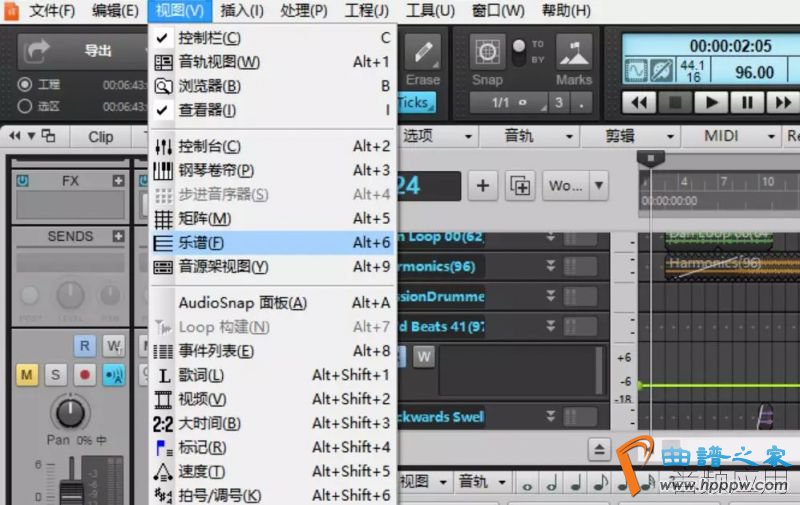Uncheck 控制栏(C) in the view menu
Screen dimensions: 800x505
[209, 38]
